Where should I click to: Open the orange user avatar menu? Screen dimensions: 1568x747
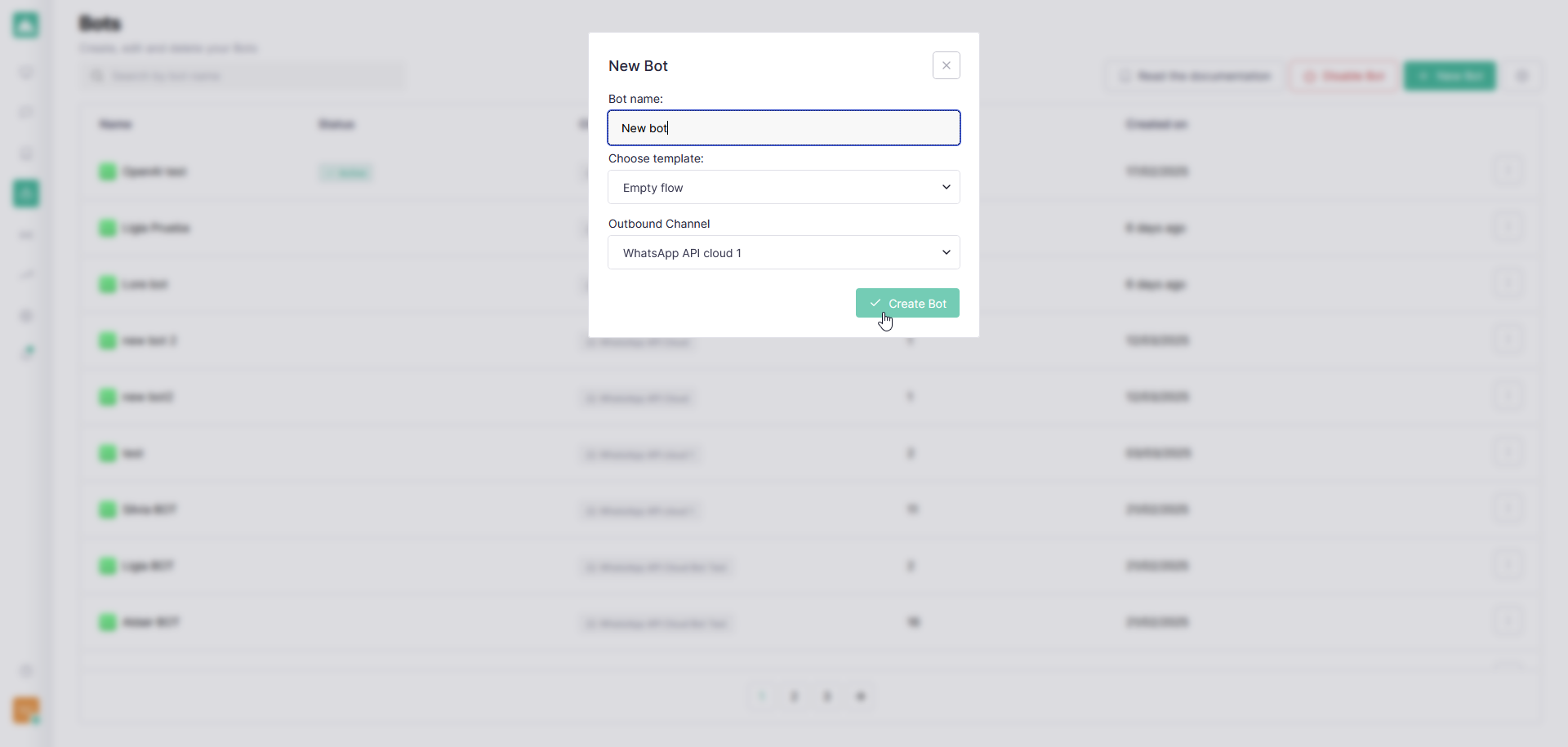point(26,709)
